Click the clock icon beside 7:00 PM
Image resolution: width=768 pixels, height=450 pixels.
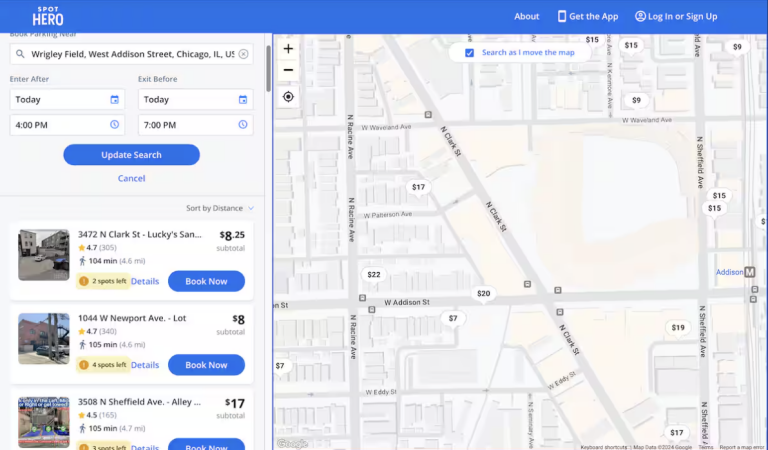(x=242, y=124)
